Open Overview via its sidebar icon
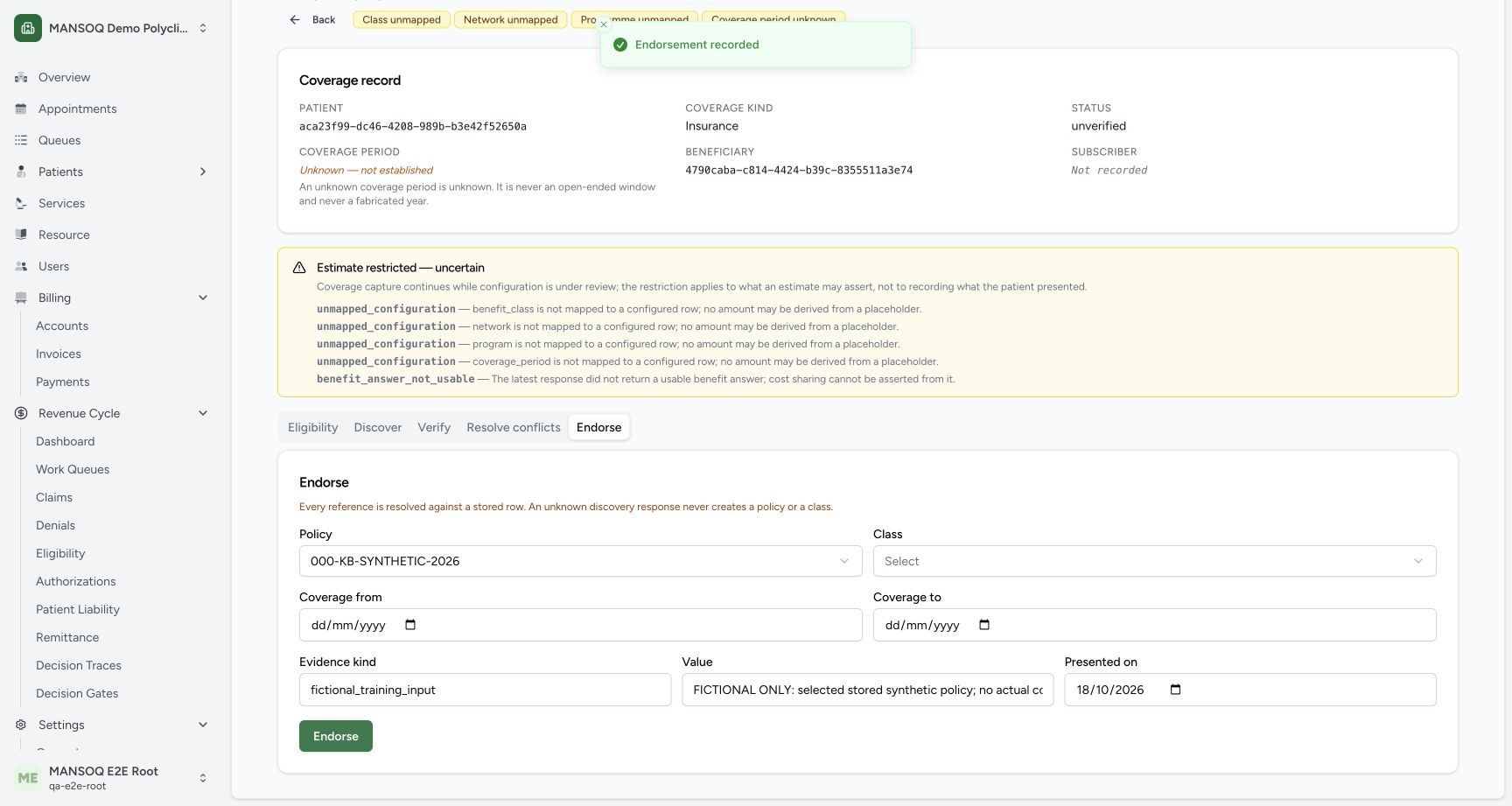This screenshot has width=1512, height=806. click(x=21, y=78)
